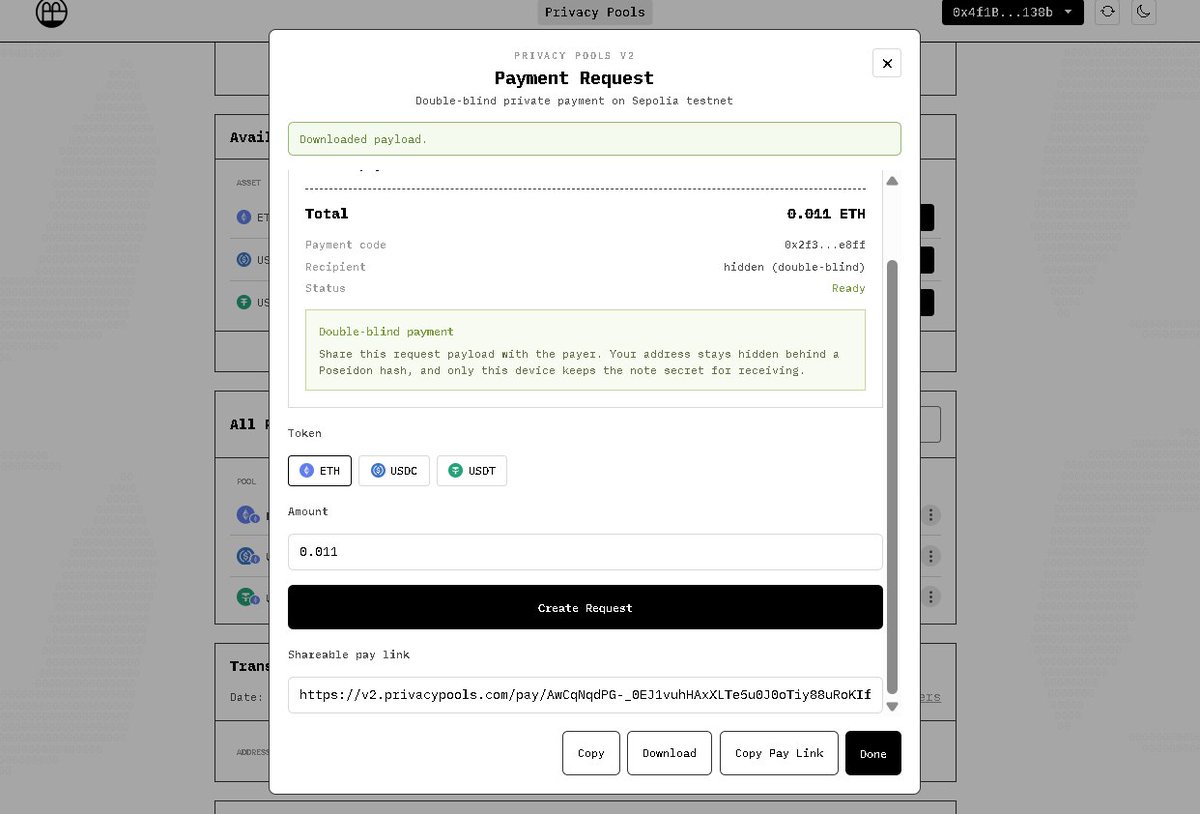Click the 'Downloaded payload.' notification
Image resolution: width=1200 pixels, height=814 pixels.
click(x=594, y=139)
